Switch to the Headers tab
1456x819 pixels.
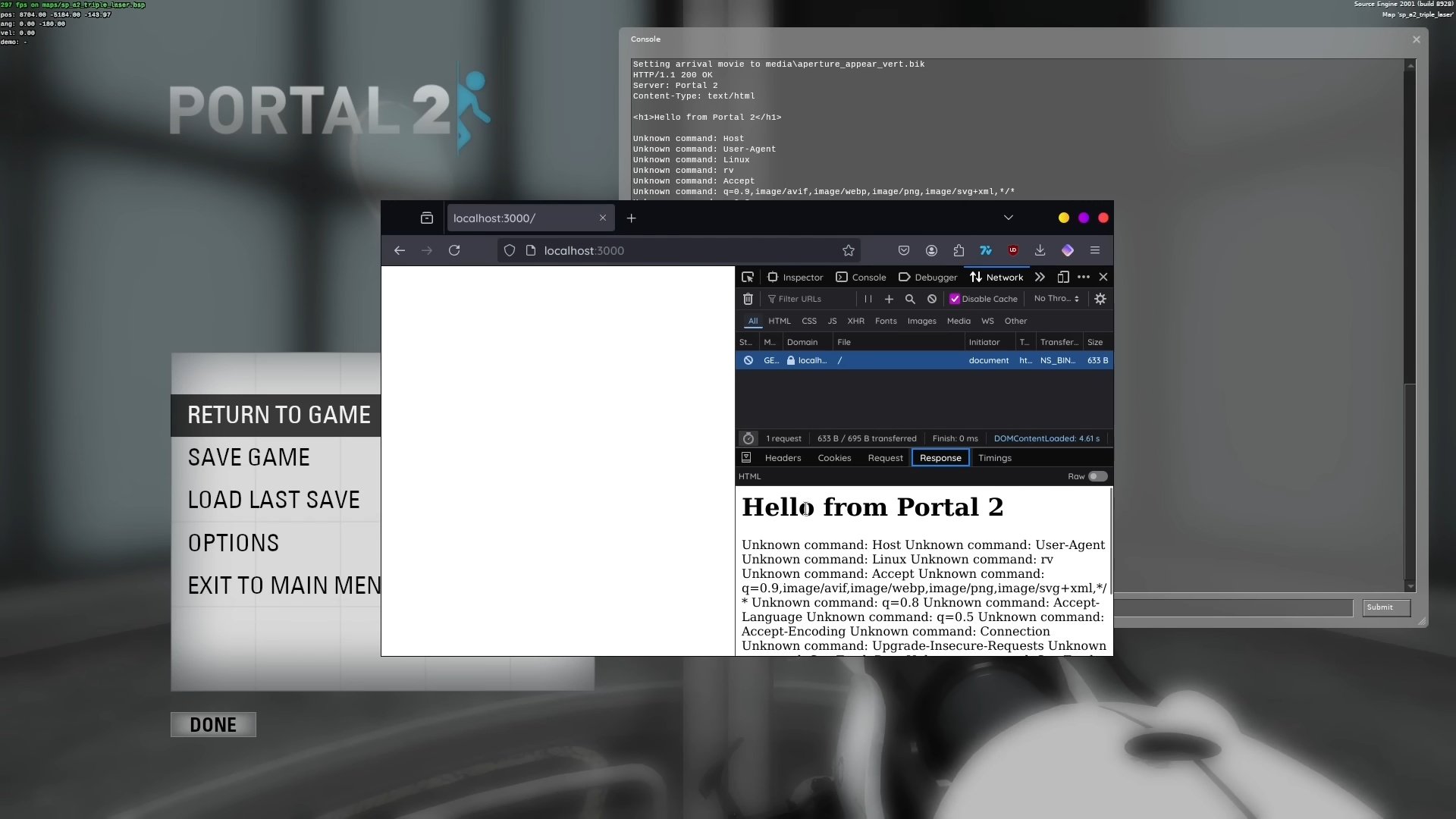coord(783,457)
